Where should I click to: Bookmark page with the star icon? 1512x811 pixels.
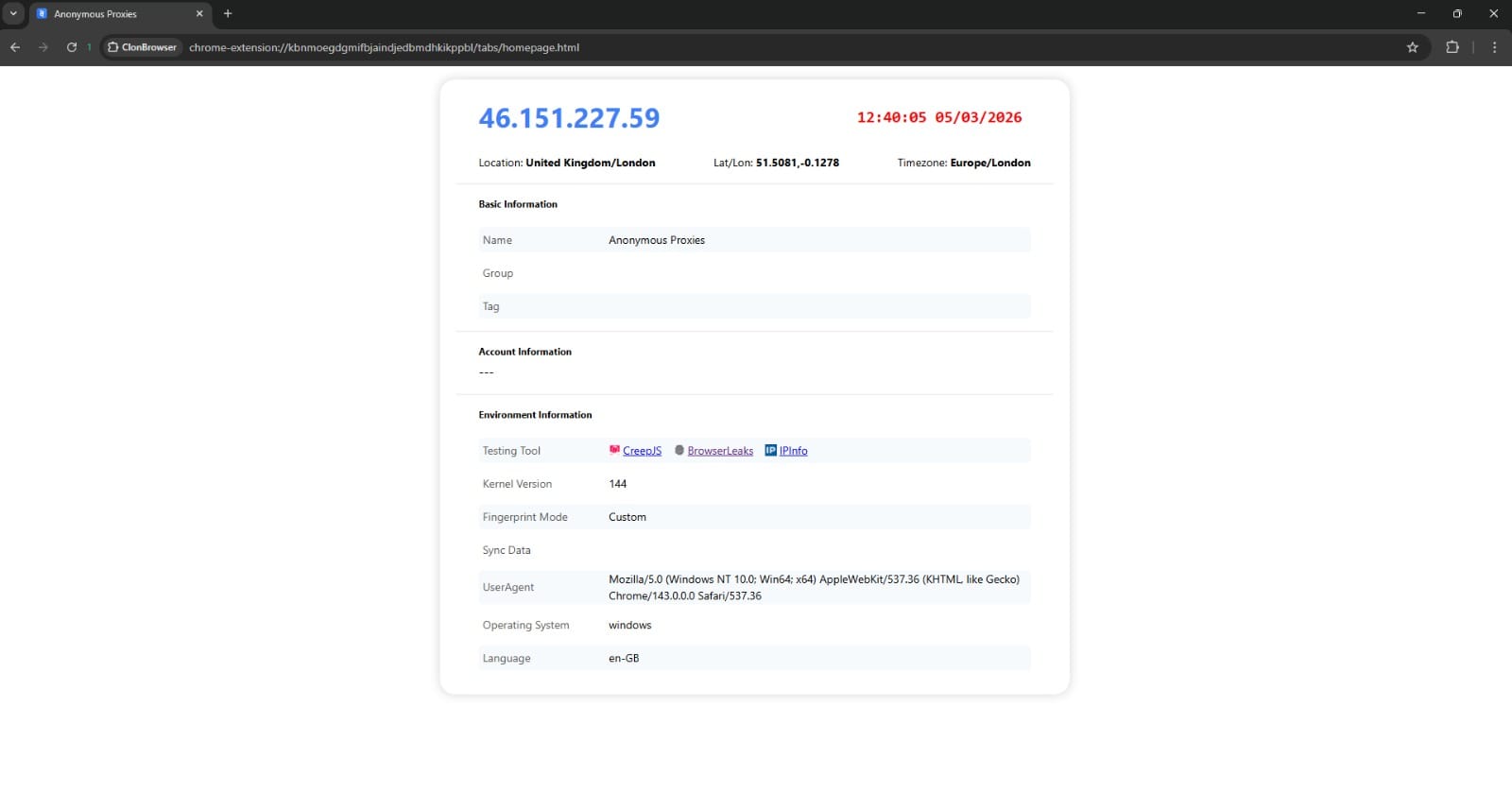tap(1413, 47)
